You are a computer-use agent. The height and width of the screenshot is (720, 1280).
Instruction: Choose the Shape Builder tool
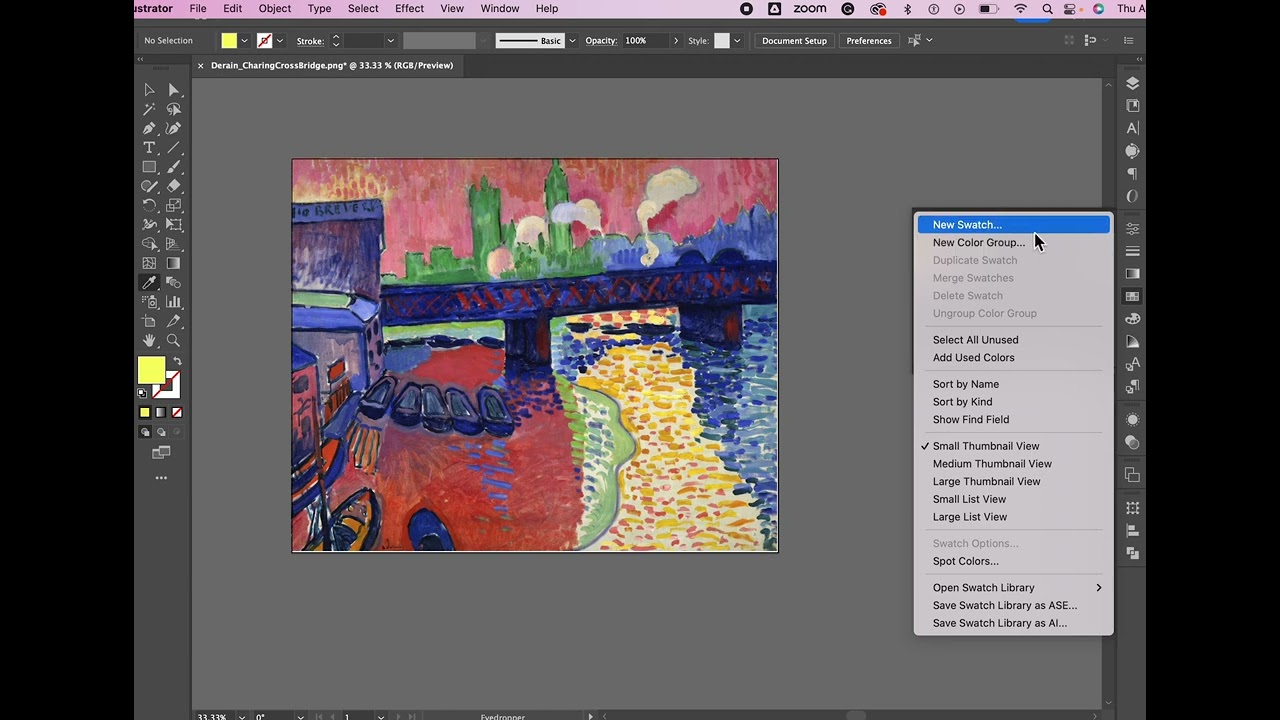[x=149, y=244]
